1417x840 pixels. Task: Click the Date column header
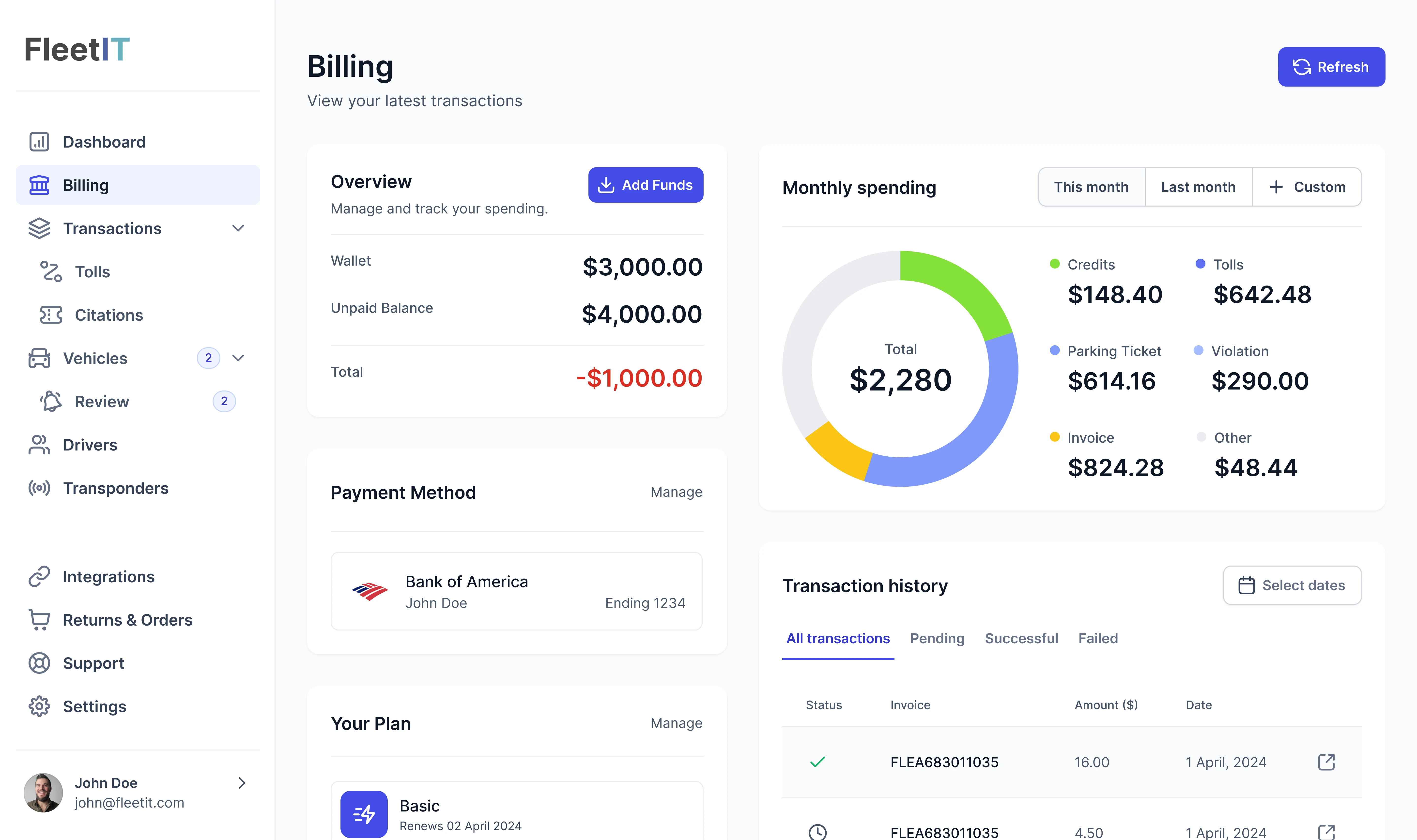tap(1199, 705)
